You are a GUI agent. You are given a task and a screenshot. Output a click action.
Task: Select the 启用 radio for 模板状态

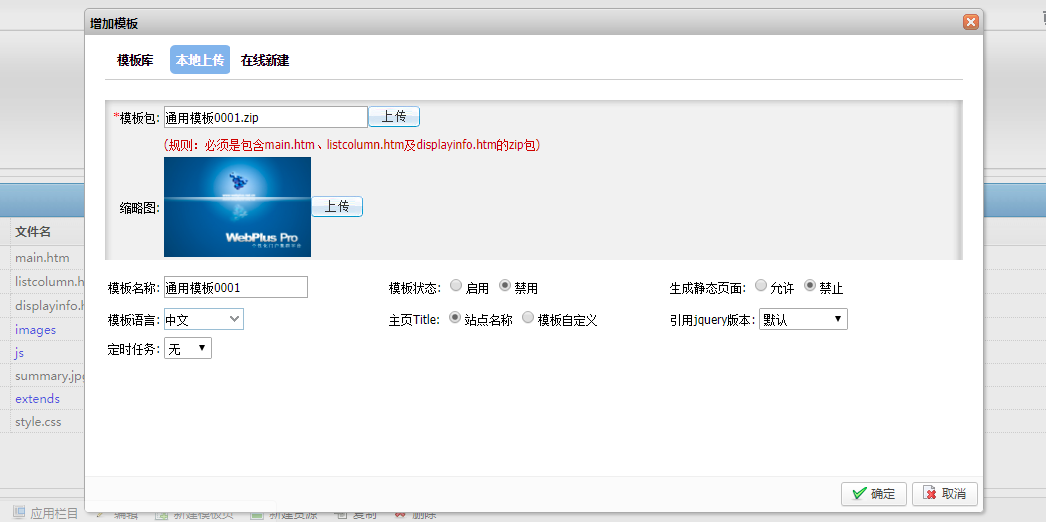[456, 285]
